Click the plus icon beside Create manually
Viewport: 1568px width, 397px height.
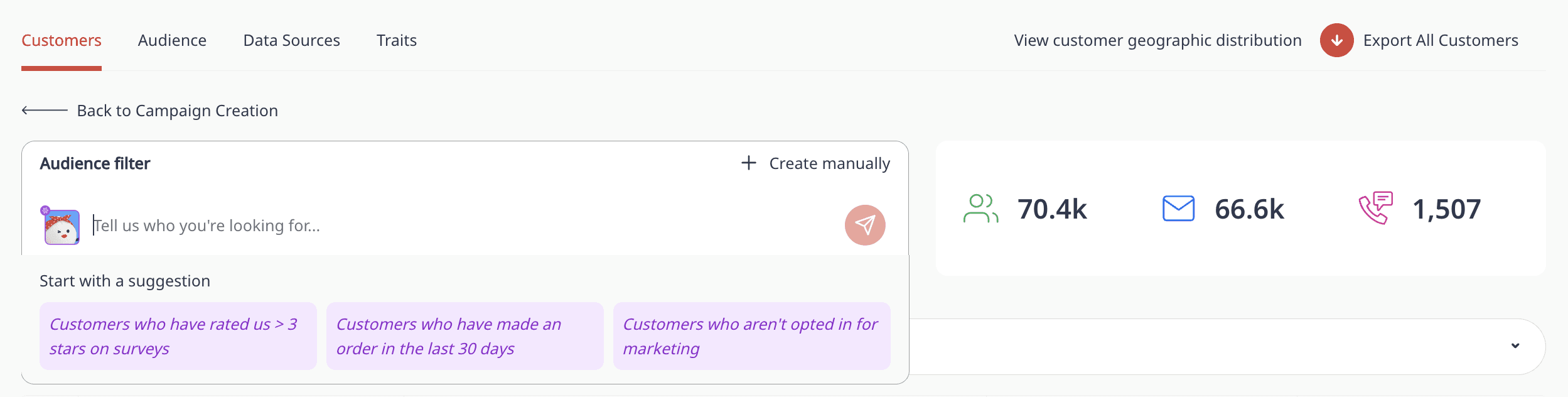(x=748, y=163)
